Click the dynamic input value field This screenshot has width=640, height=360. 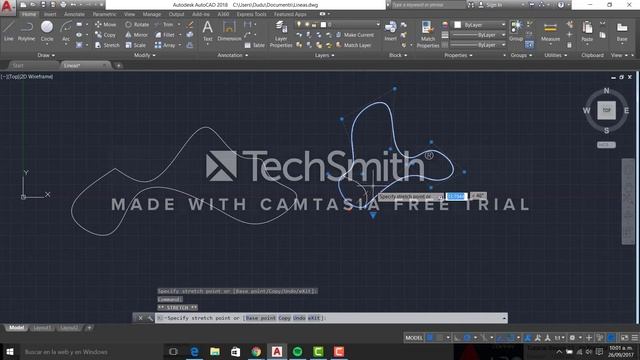coord(456,197)
